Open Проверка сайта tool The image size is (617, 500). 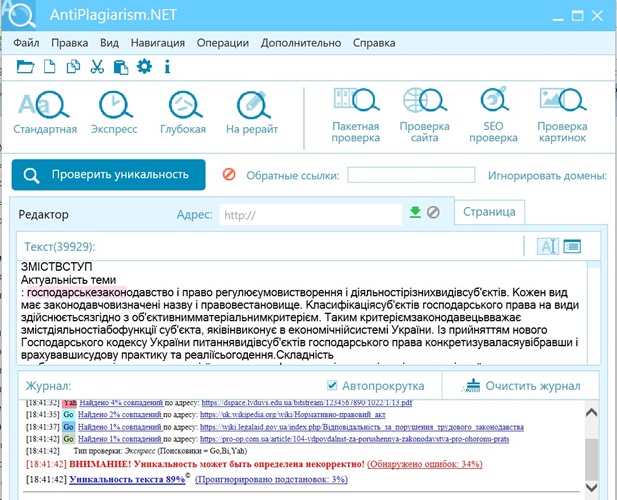click(x=424, y=115)
